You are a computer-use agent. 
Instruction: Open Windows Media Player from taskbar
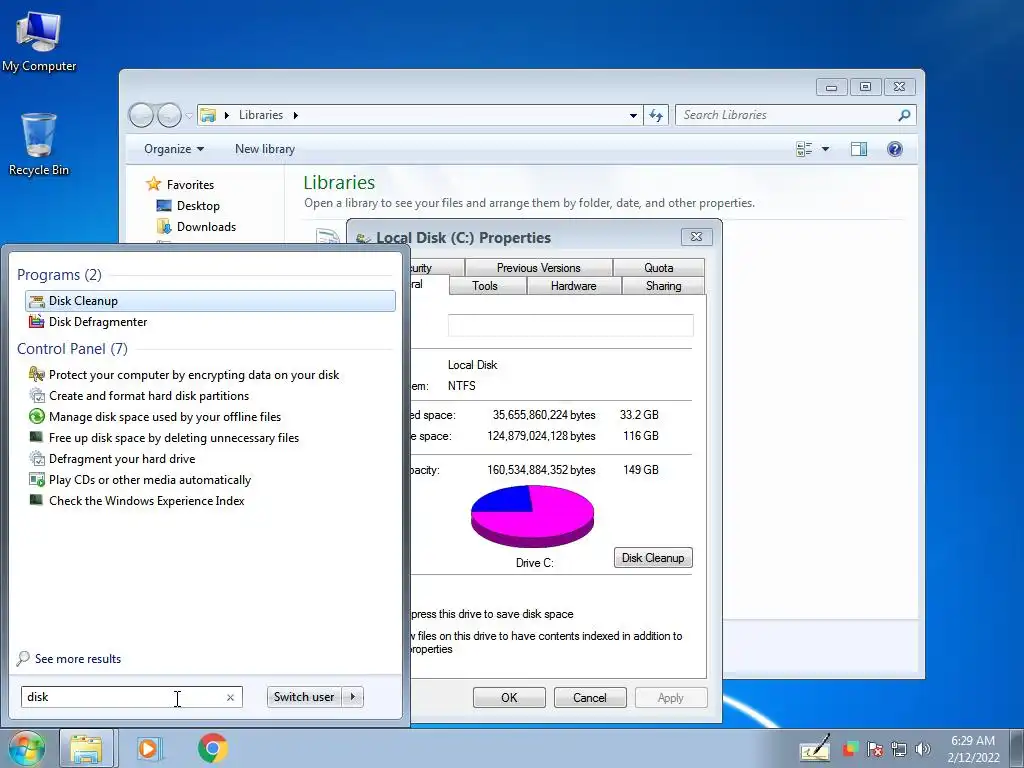pos(148,748)
